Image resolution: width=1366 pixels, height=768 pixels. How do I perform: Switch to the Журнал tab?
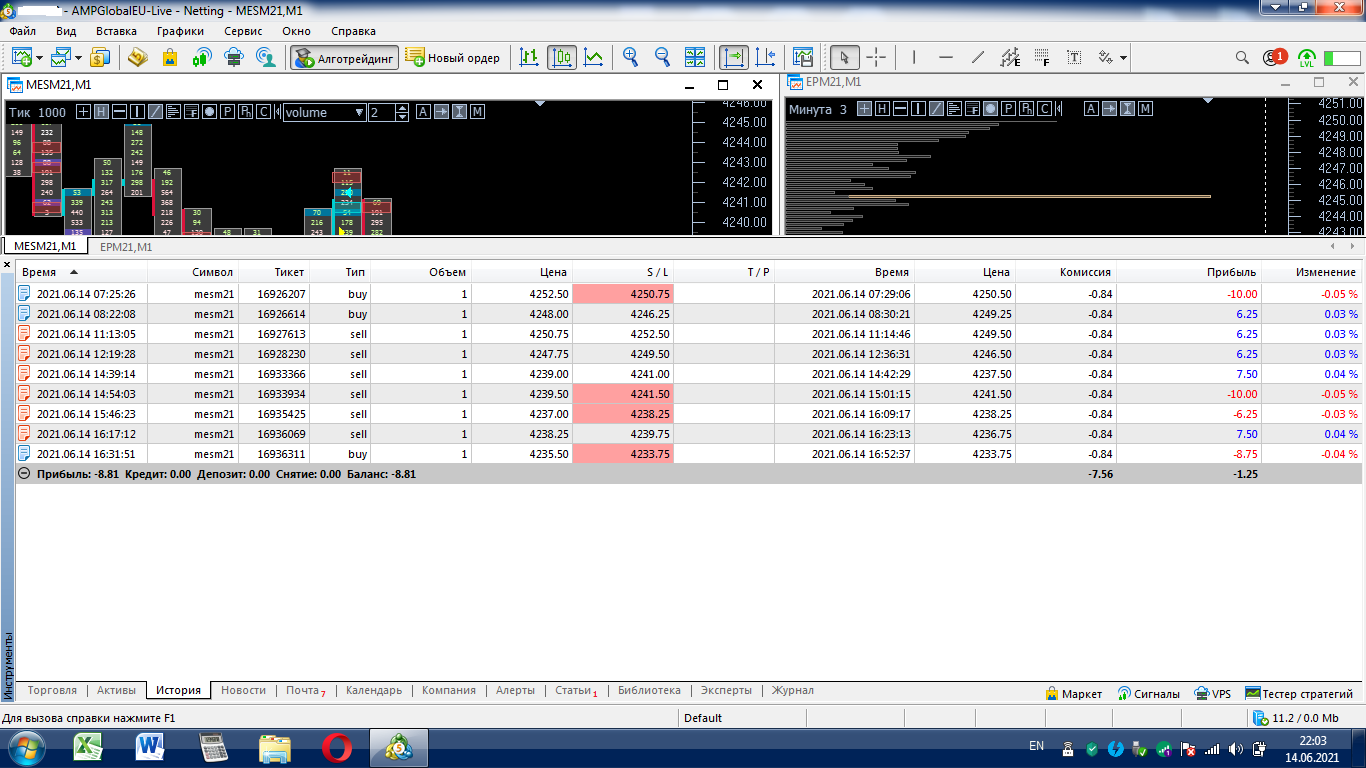pyautogui.click(x=792, y=691)
